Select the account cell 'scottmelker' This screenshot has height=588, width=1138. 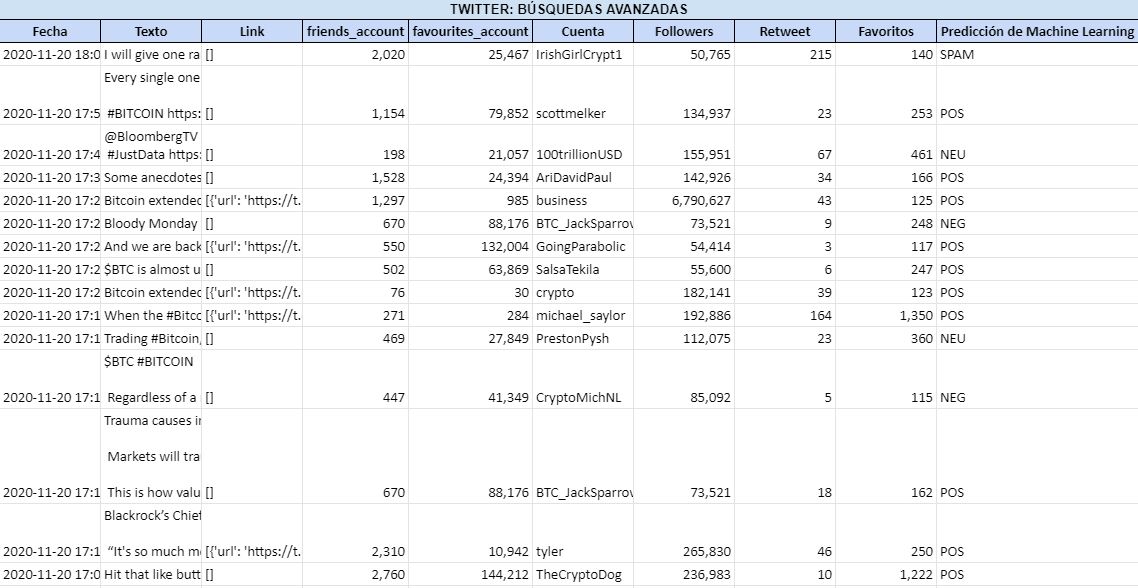[570, 114]
